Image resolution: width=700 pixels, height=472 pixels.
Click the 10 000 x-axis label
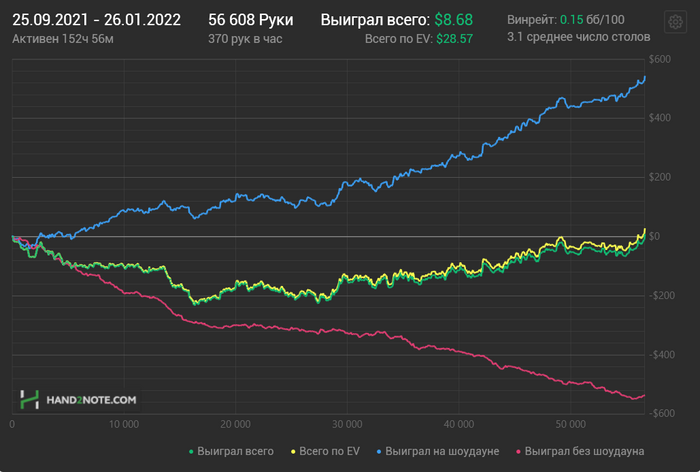(x=124, y=424)
